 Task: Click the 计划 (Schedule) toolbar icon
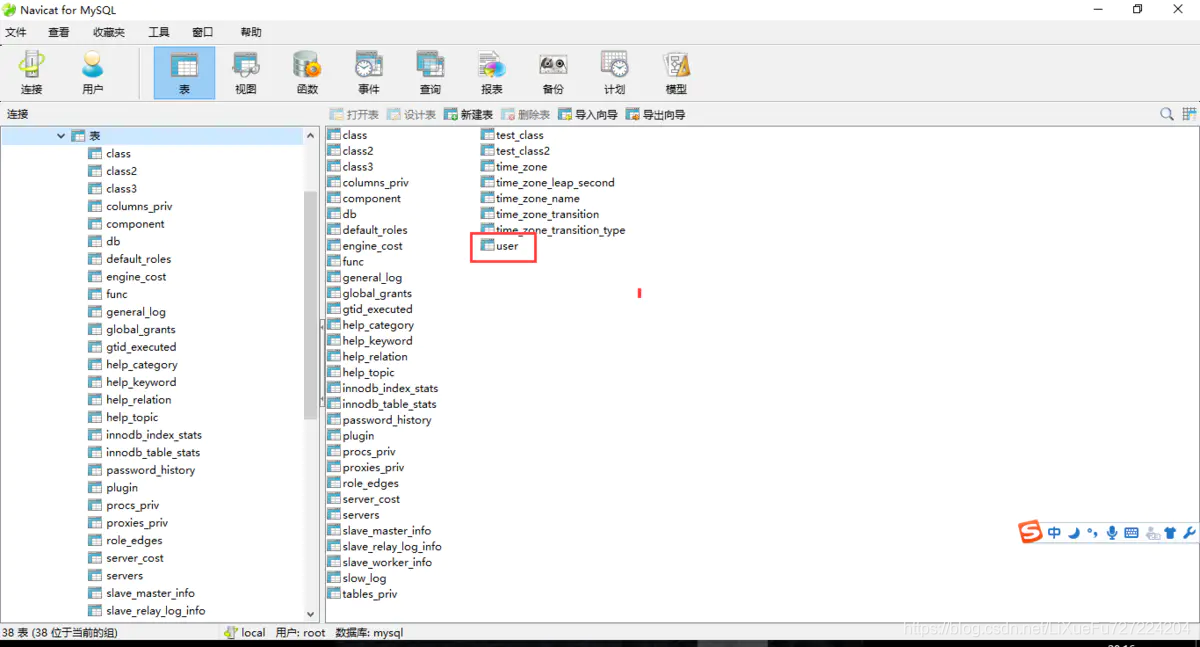click(x=614, y=73)
